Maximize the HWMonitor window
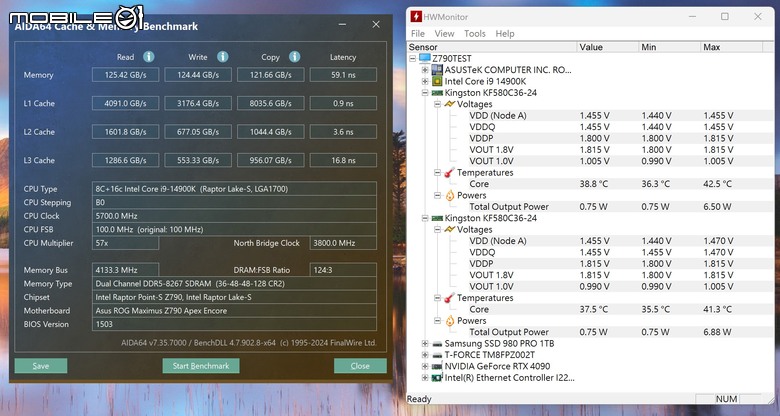 725,16
